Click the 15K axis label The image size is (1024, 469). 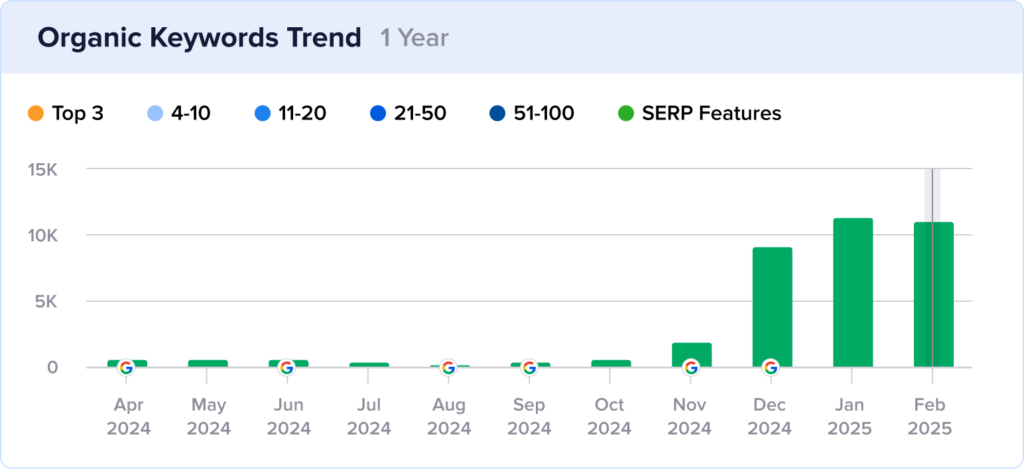click(x=44, y=169)
